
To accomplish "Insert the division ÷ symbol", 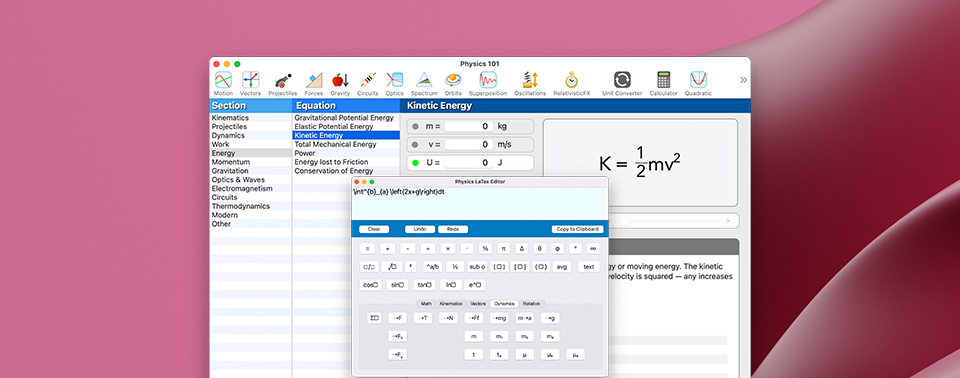I will [428, 249].
